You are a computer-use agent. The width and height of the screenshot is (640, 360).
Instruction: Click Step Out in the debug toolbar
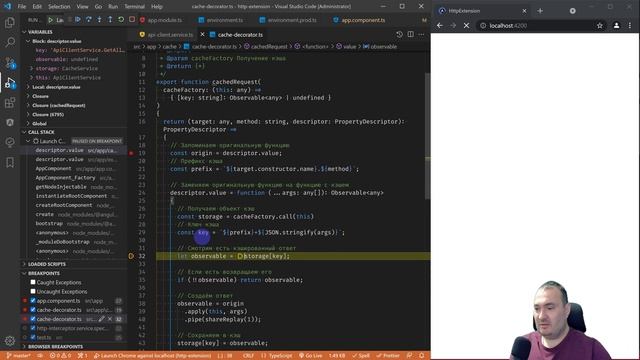pos(110,20)
